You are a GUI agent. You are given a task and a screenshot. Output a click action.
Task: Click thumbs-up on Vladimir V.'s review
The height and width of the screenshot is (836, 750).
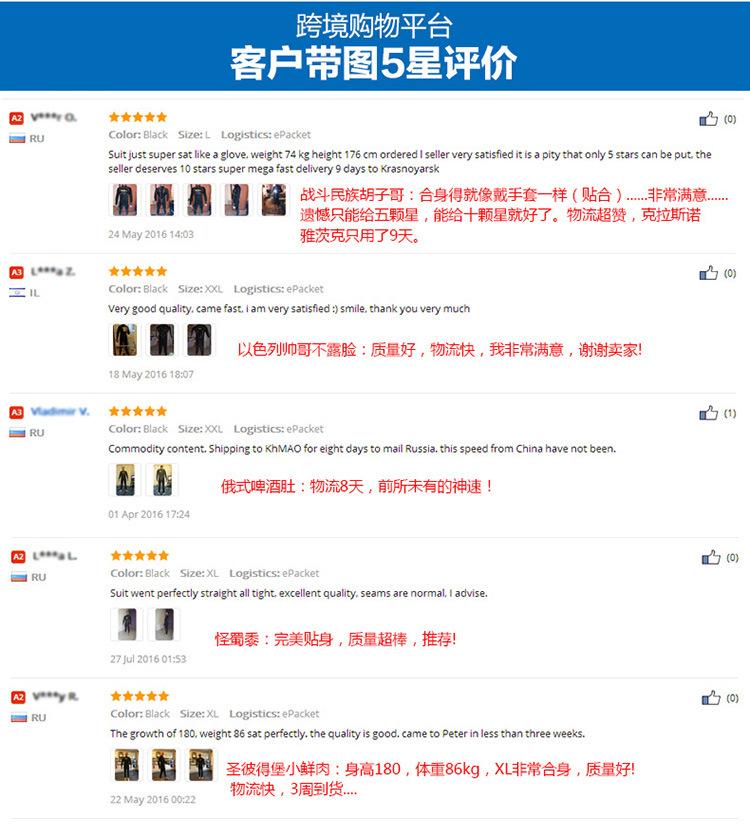click(708, 413)
